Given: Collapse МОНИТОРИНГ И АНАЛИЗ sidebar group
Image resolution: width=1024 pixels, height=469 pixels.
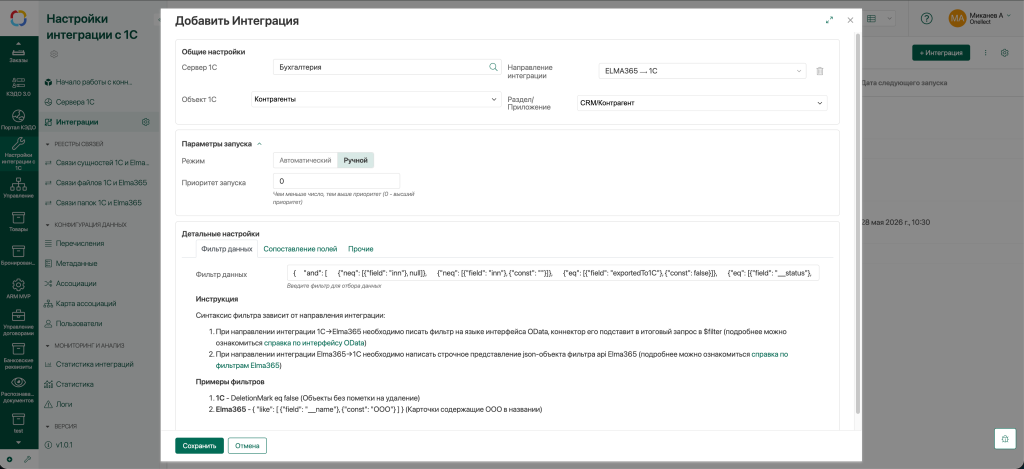Looking at the screenshot, I should click(48, 345).
